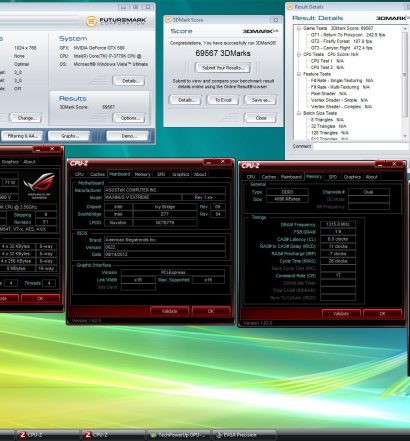The image size is (410, 441).
Task: Select Fill Rate - Single-Texturing row
Action: click(x=342, y=81)
